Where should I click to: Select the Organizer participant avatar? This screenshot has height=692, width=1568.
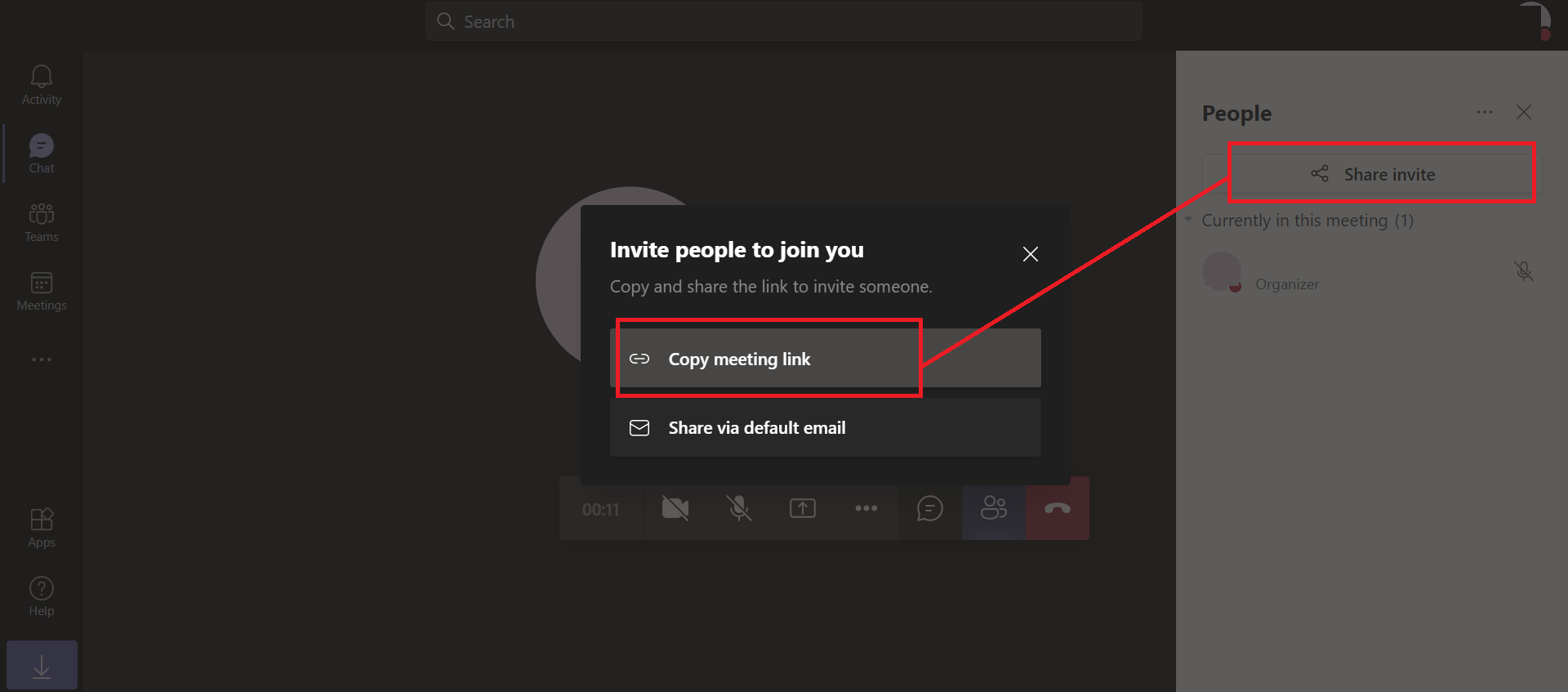(x=1222, y=271)
